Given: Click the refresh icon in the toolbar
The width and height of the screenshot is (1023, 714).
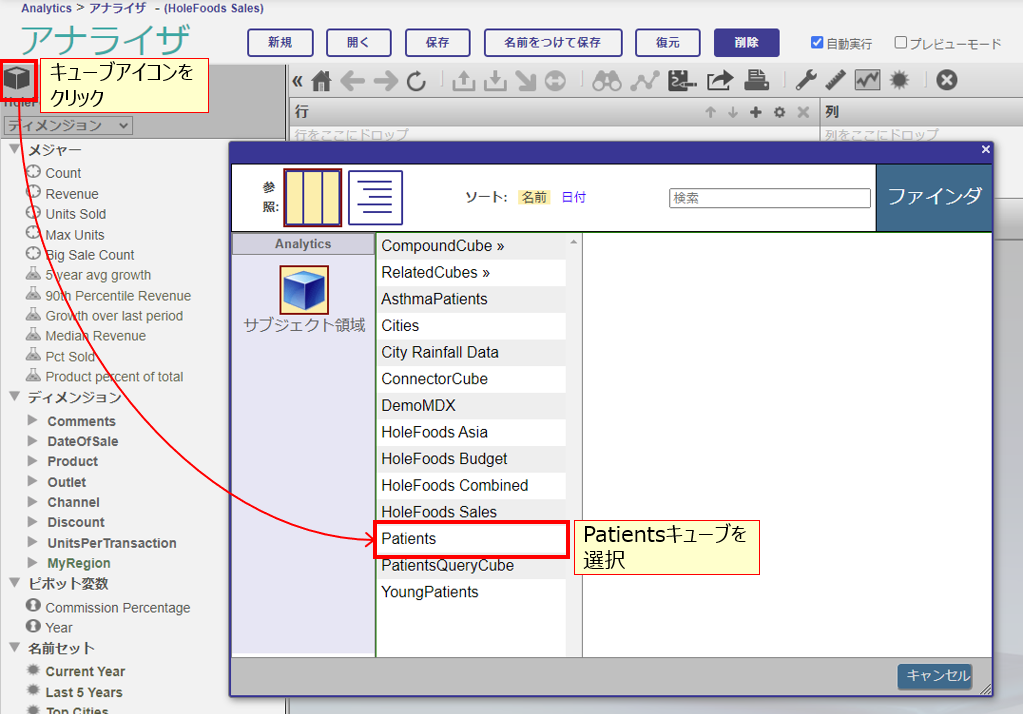Looking at the screenshot, I should coord(416,81).
